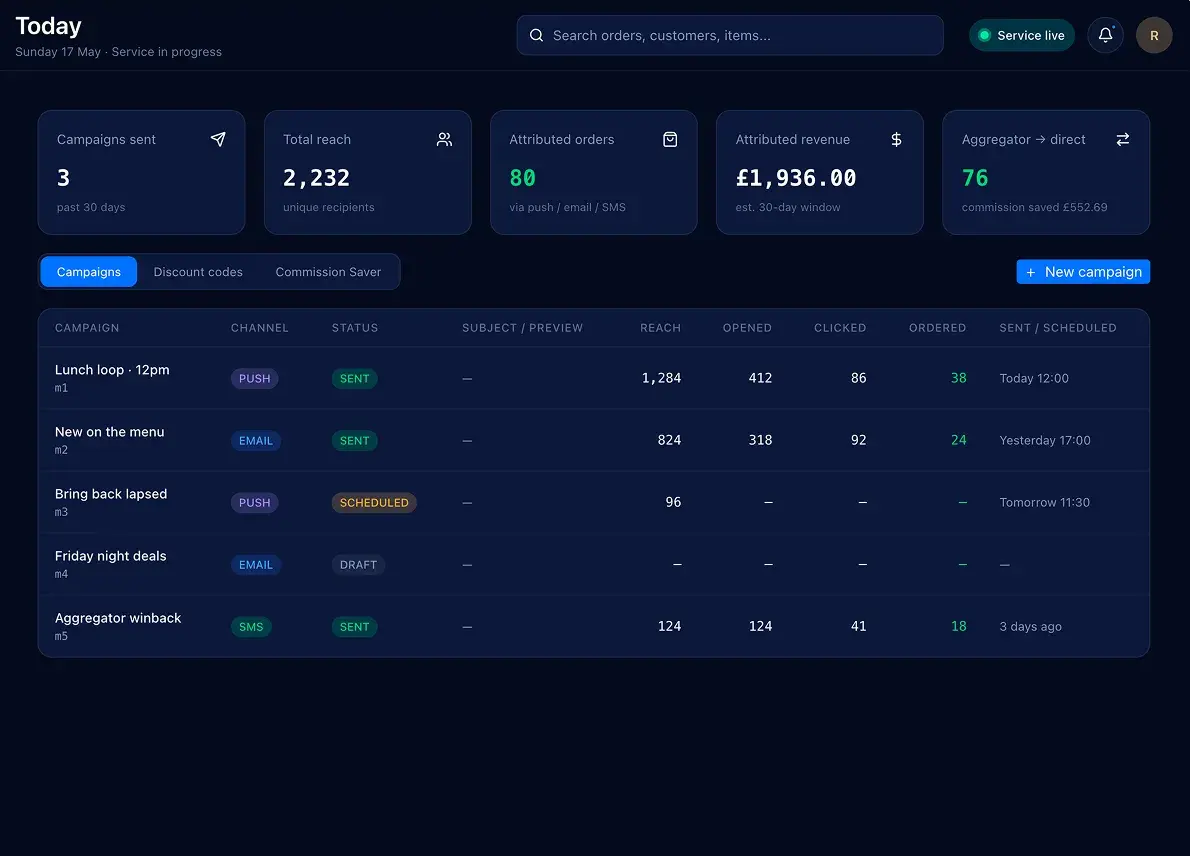Click the Aggregator to direct swap icon
Viewport: 1190px width, 856px height.
click(1122, 139)
